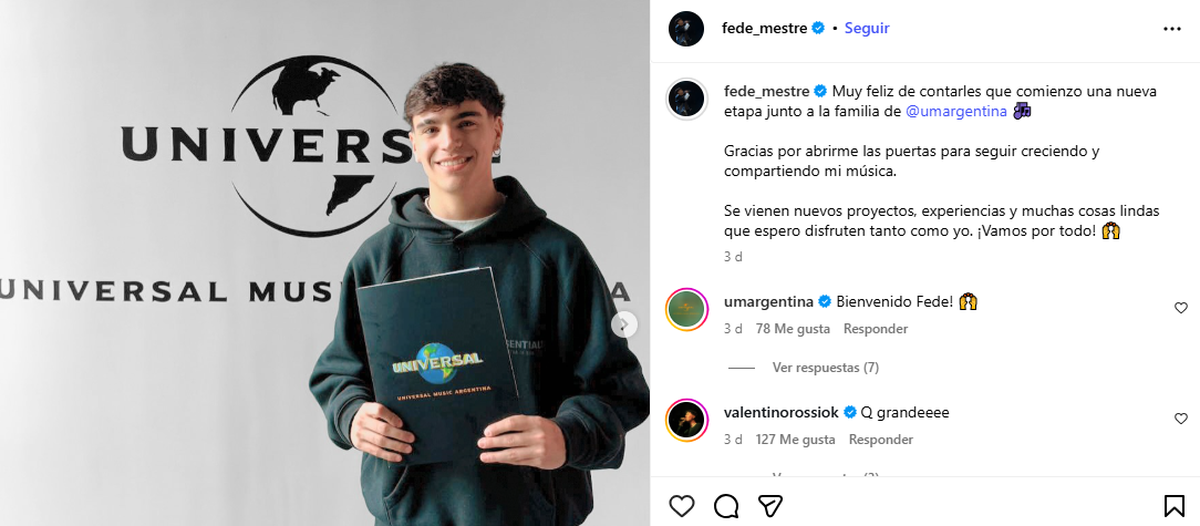Viewport: 1200px width, 526px height.
Task: Save the post with the bookmark icon
Action: coord(1174,505)
